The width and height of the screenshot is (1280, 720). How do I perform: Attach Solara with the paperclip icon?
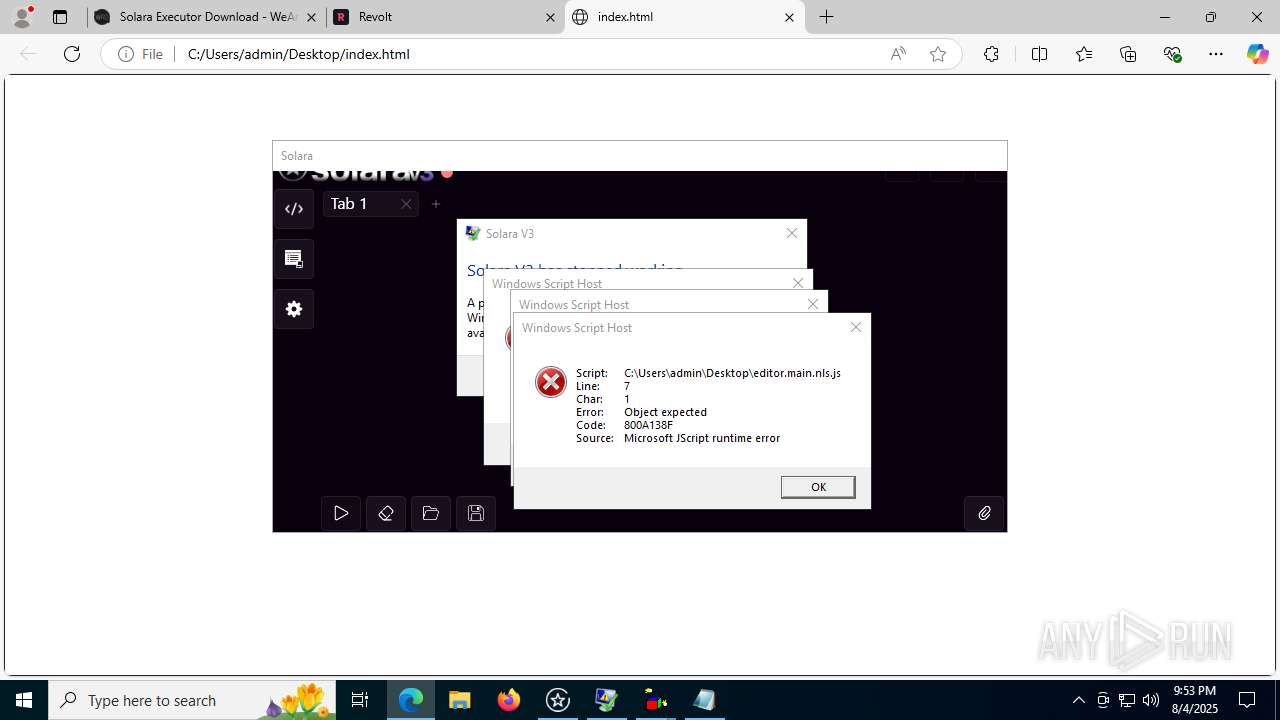[984, 513]
